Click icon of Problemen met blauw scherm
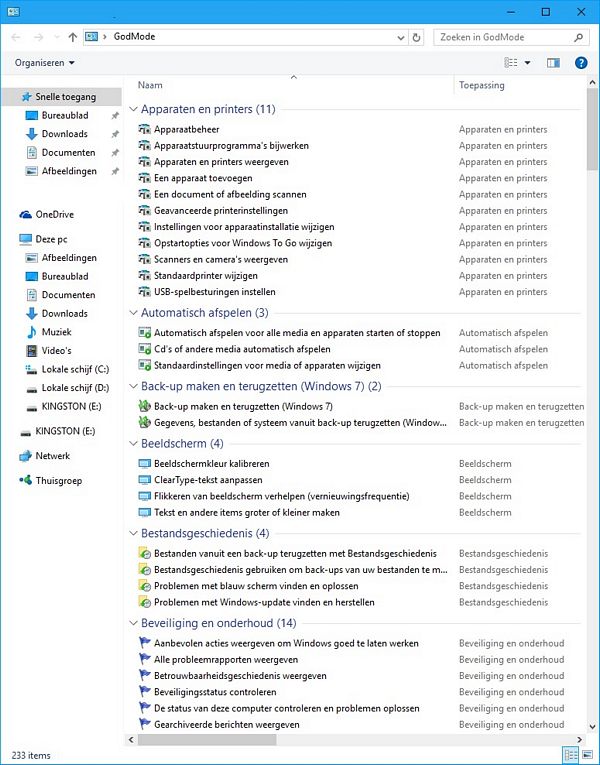Image resolution: width=600 pixels, height=765 pixels. pyautogui.click(x=144, y=586)
